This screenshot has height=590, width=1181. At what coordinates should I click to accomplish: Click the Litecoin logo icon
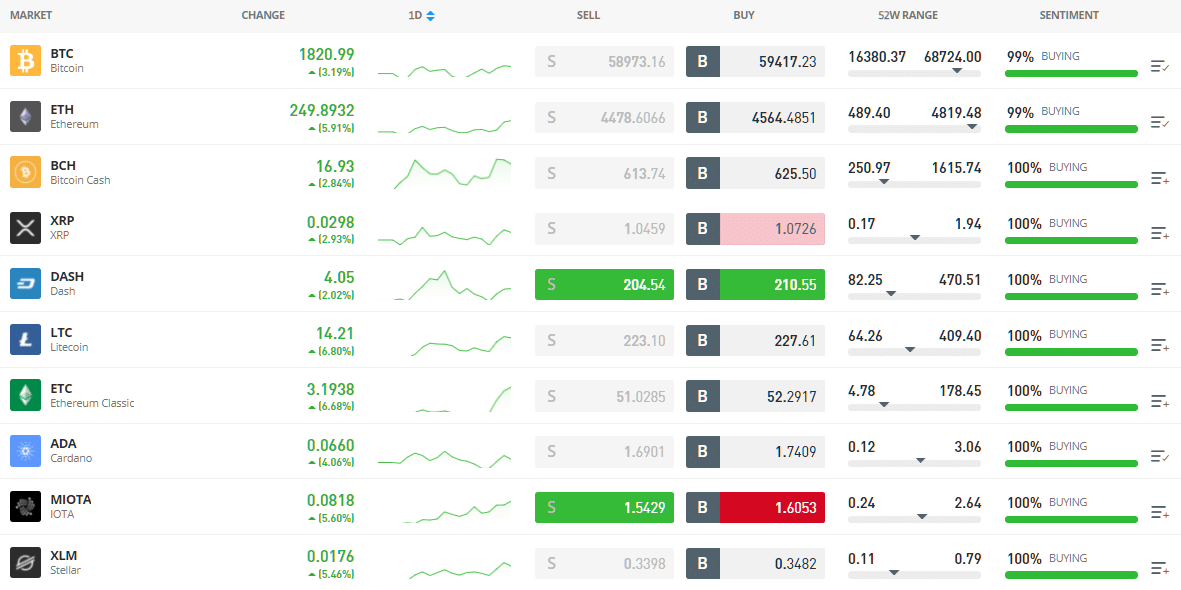26,340
